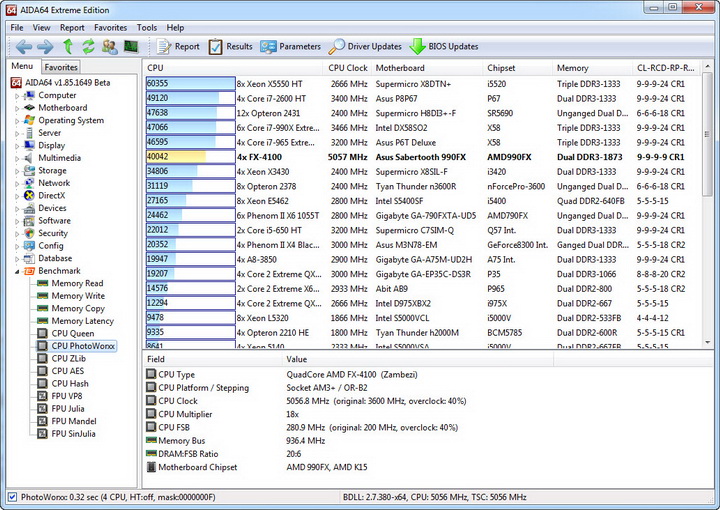Open the Help menu

coord(175,28)
